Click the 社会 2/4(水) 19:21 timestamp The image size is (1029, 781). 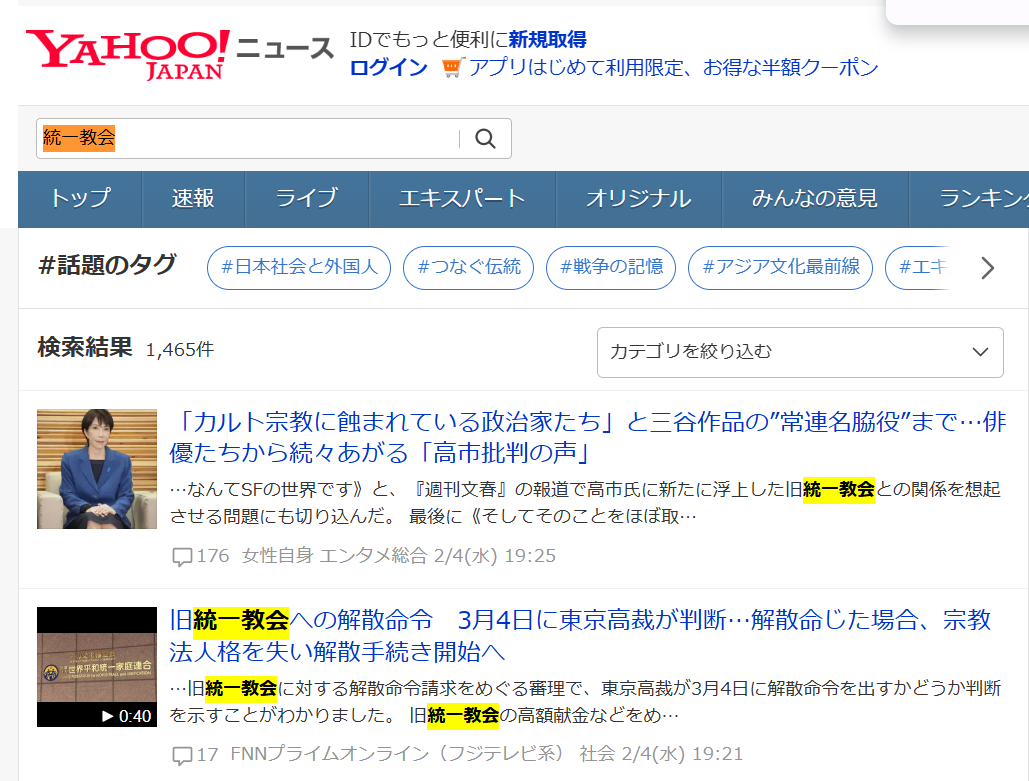pyautogui.click(x=661, y=754)
